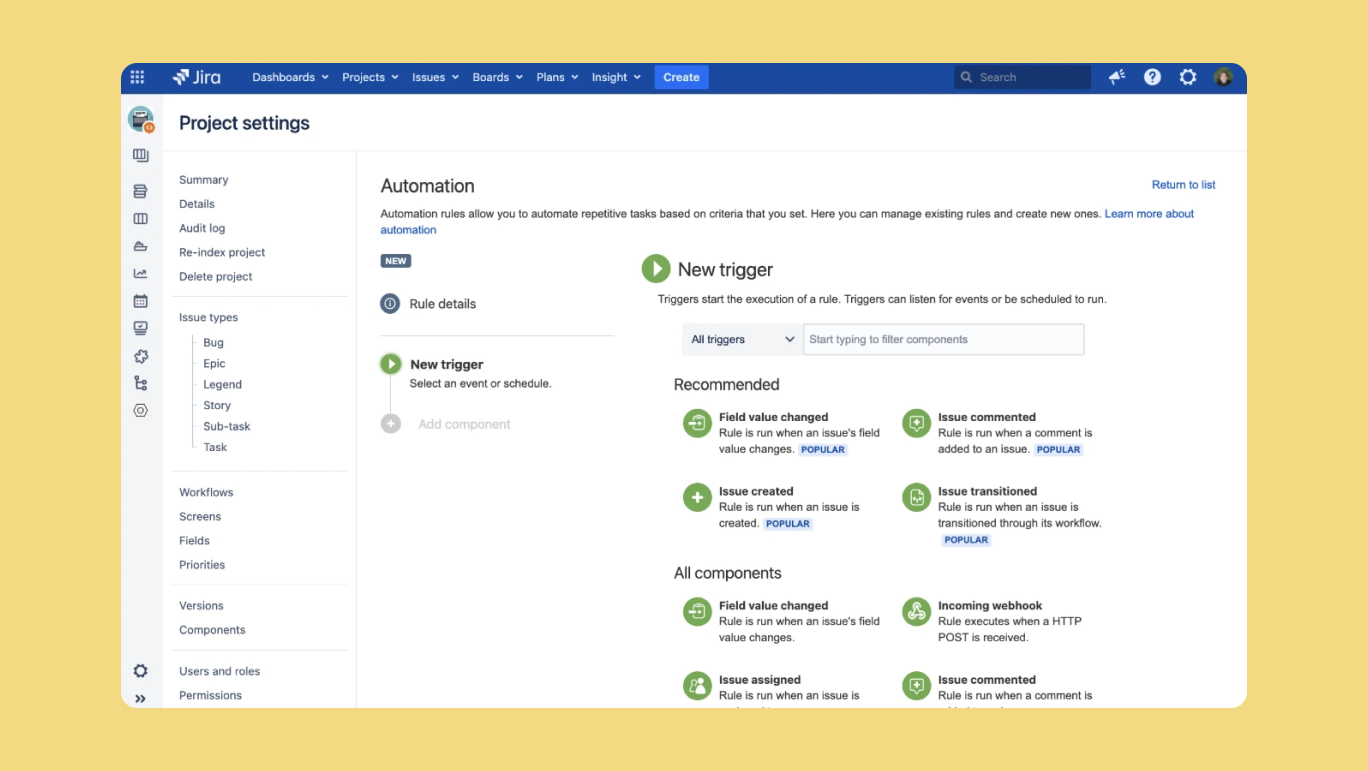Open the Dashboards menu
This screenshot has height=771, width=1368.
[x=290, y=77]
